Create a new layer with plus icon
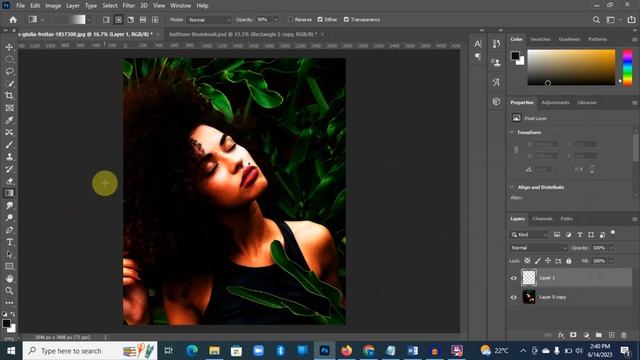Screen dimensions: 640x360 click(611, 335)
